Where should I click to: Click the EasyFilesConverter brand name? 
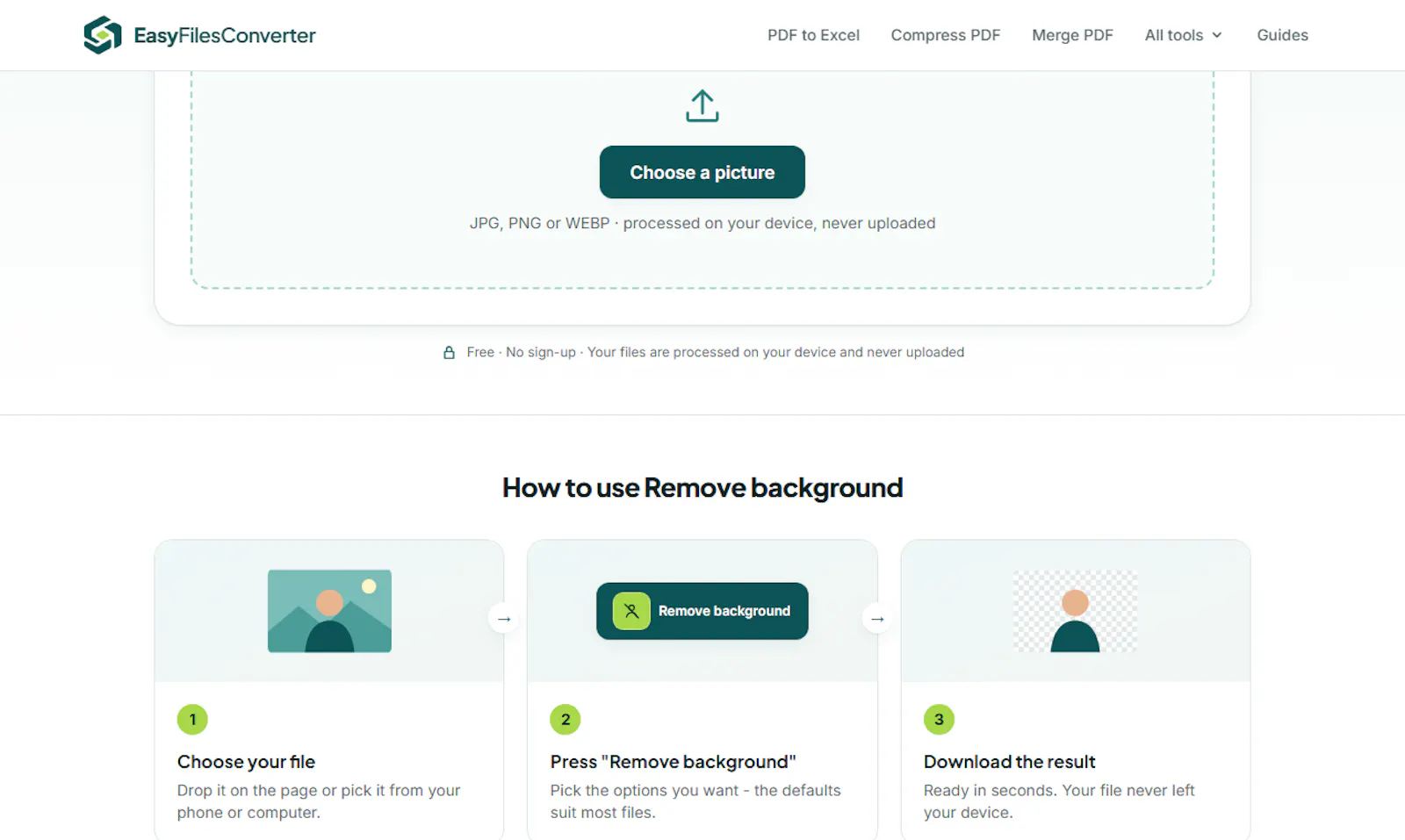225,36
